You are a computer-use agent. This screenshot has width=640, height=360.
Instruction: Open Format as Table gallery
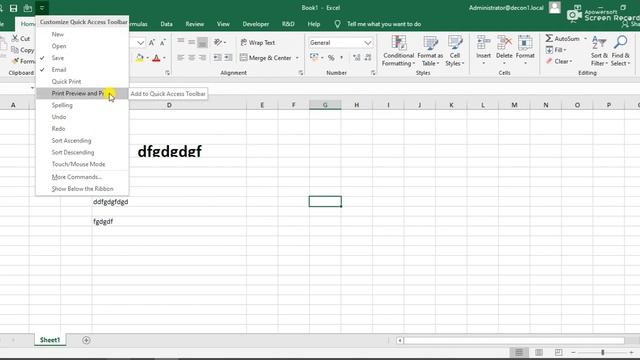click(x=430, y=51)
